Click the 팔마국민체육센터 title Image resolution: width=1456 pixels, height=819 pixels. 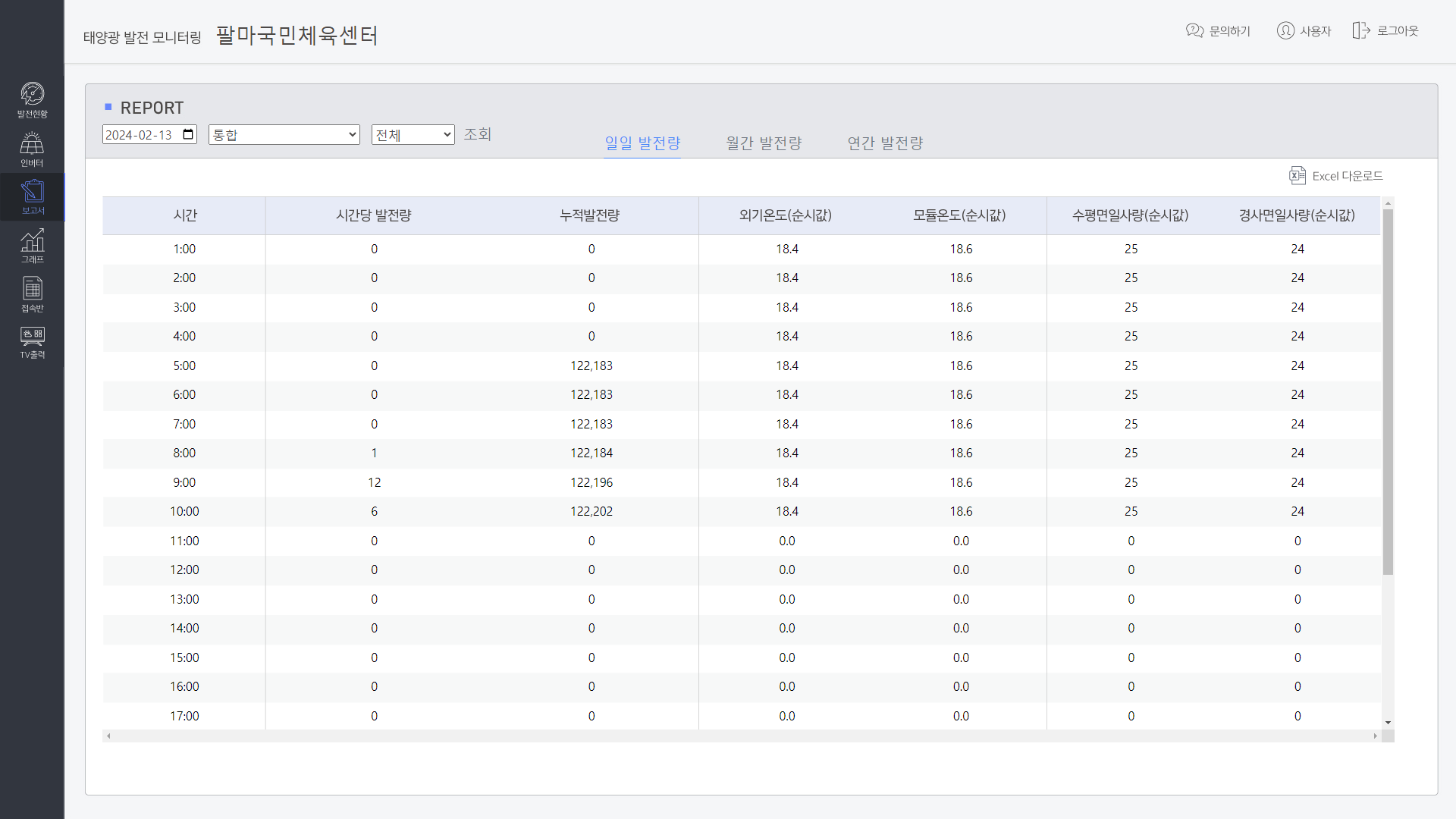coord(297,35)
